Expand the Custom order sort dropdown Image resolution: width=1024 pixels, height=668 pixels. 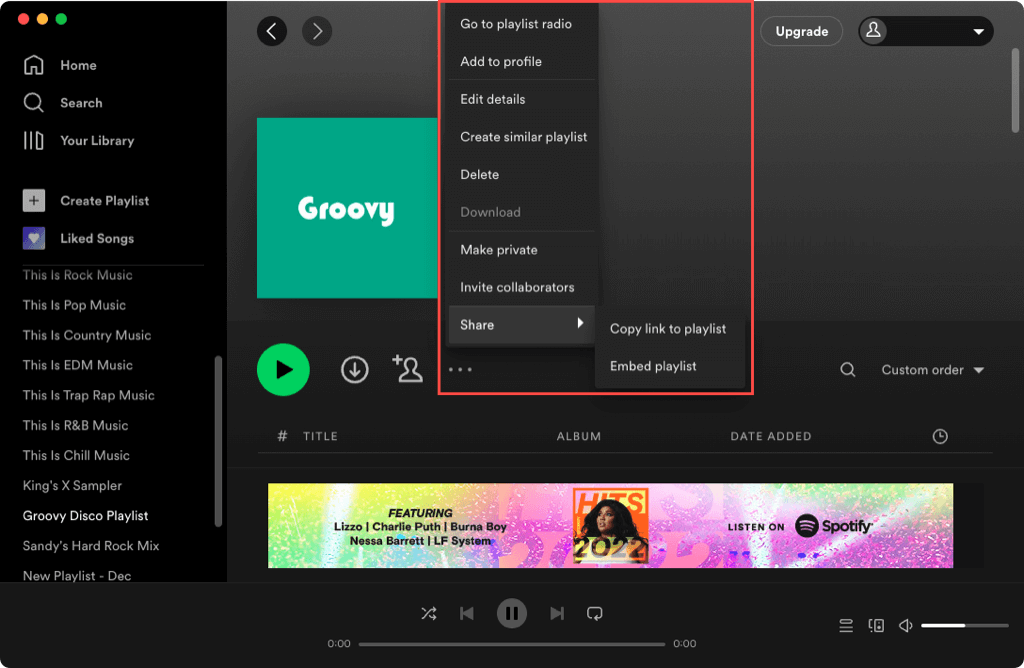click(x=932, y=370)
